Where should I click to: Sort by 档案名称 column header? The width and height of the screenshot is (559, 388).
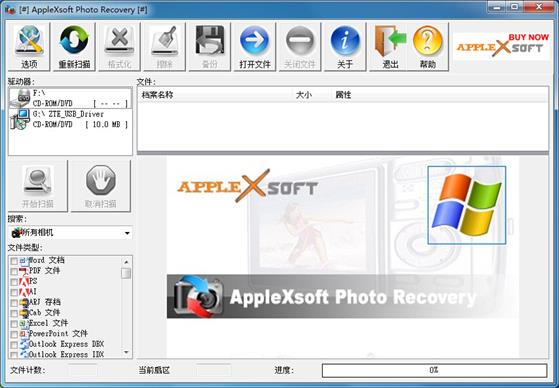coord(215,95)
